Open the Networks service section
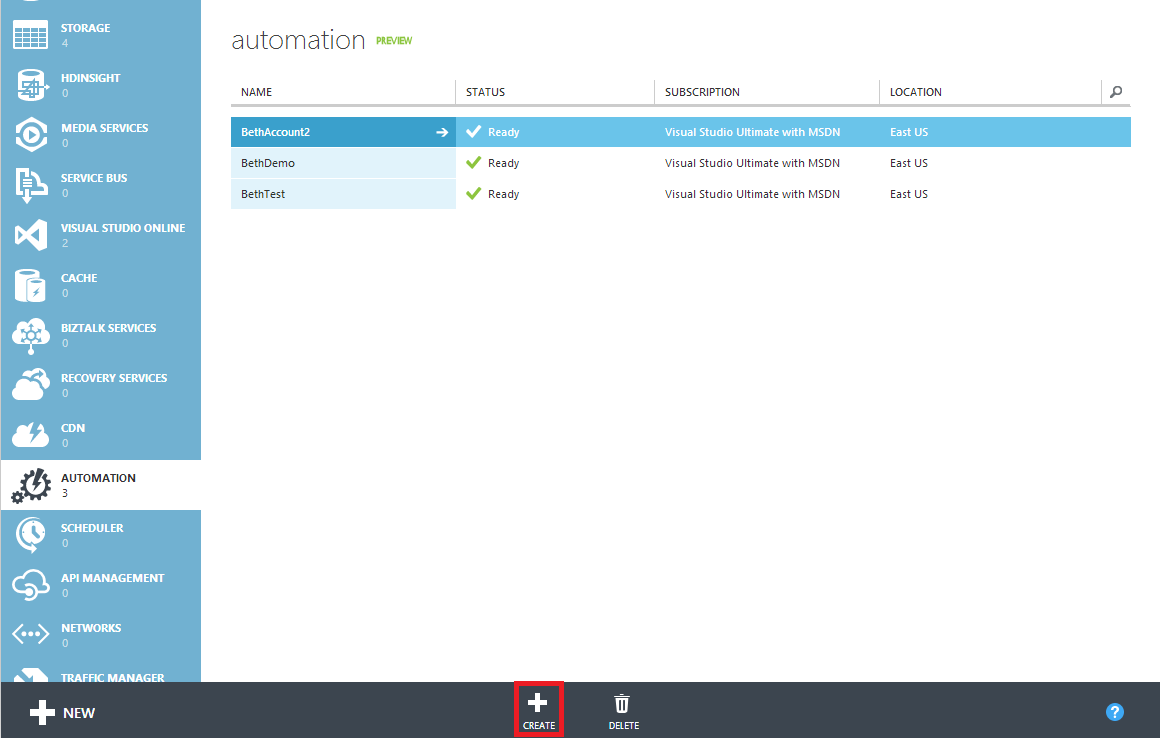 (30, 634)
